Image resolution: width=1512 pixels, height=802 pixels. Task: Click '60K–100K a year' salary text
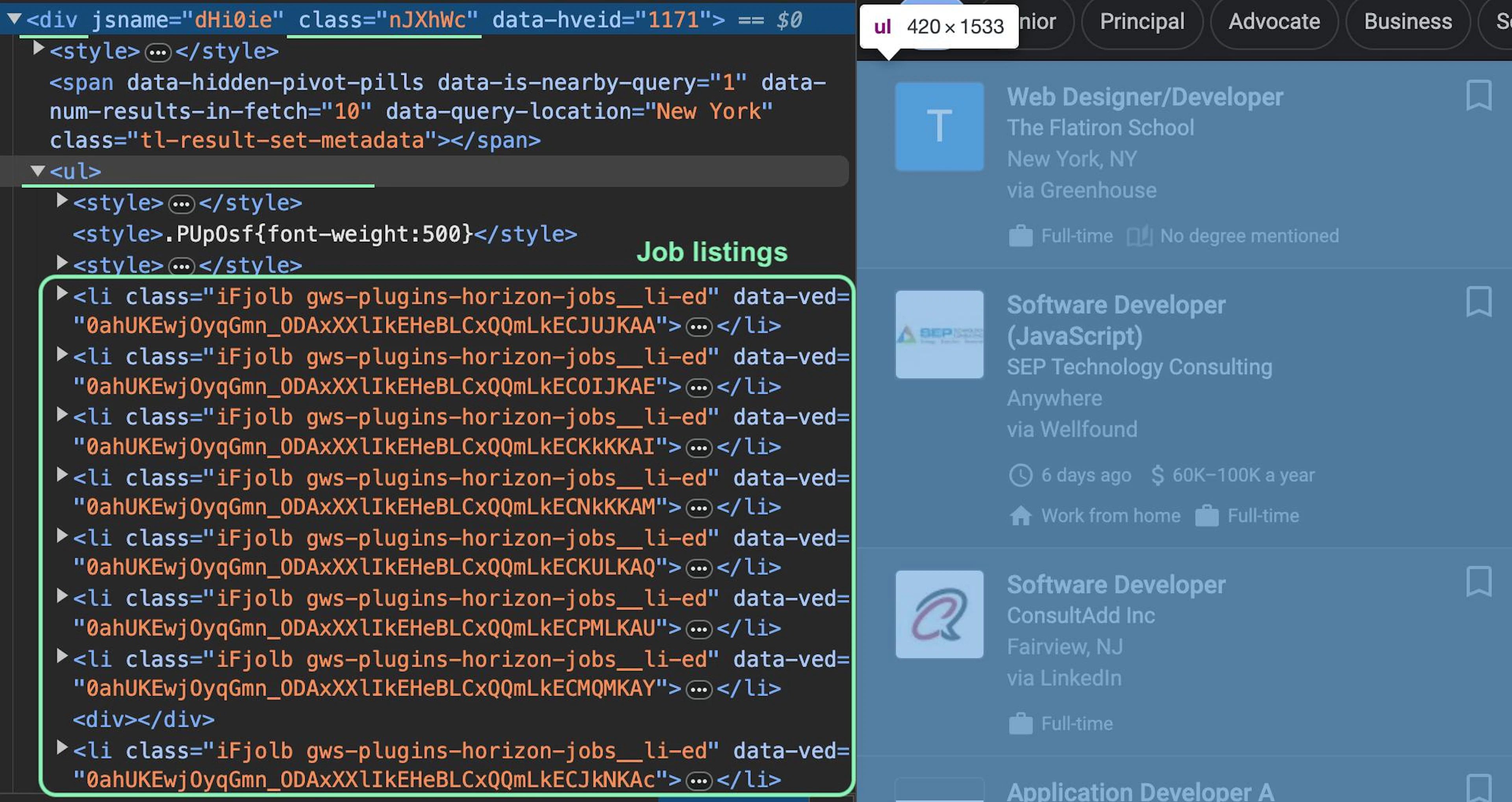[1243, 475]
